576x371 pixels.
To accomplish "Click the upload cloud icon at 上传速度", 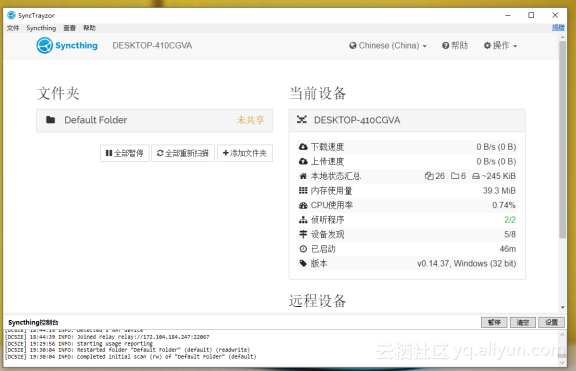I will pos(303,162).
